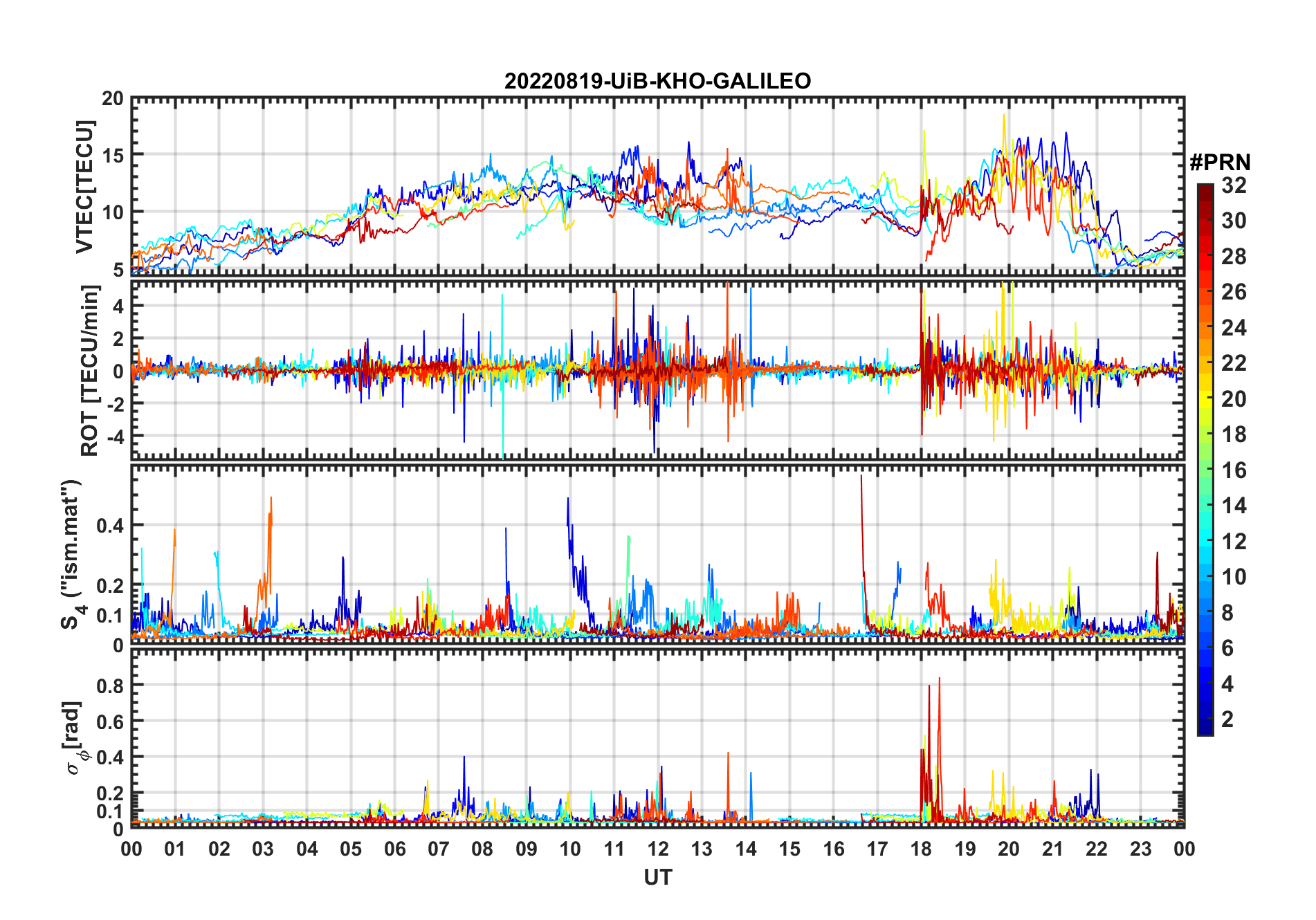The width and height of the screenshot is (1316, 920).
Task: Select the ROT [TECU/min] y-axis label
Action: coord(89,369)
